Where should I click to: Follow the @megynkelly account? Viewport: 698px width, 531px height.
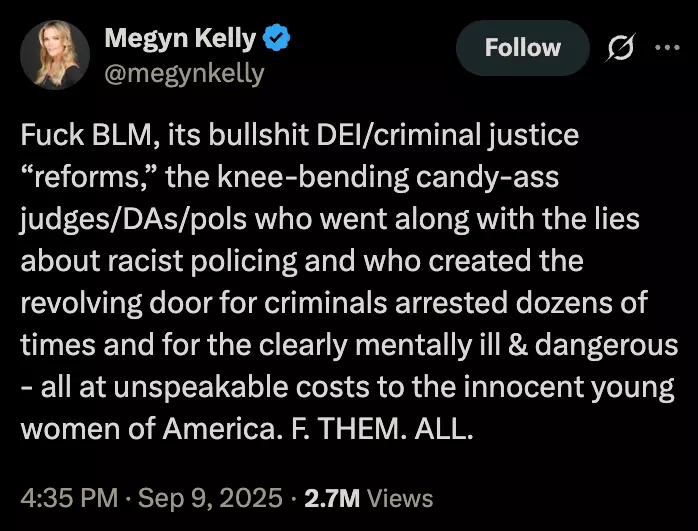point(523,48)
